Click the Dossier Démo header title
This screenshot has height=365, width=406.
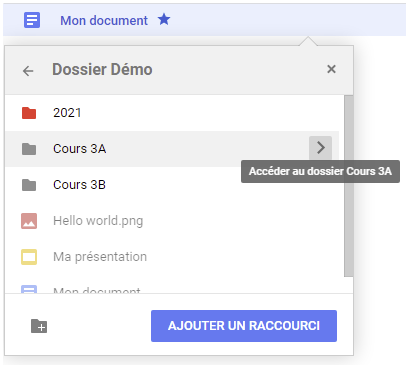point(102,69)
